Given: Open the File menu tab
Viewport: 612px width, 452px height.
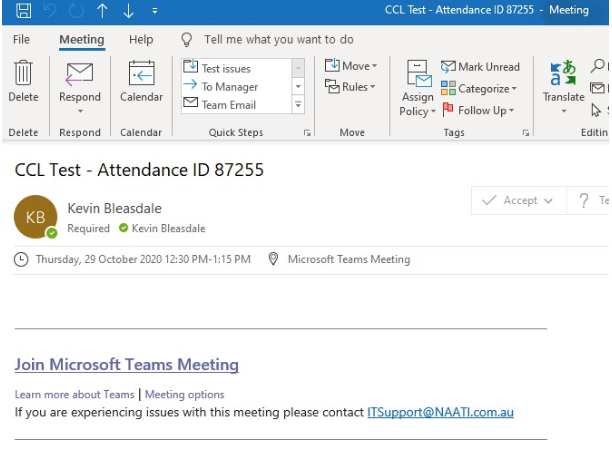Looking at the screenshot, I should (x=21, y=40).
